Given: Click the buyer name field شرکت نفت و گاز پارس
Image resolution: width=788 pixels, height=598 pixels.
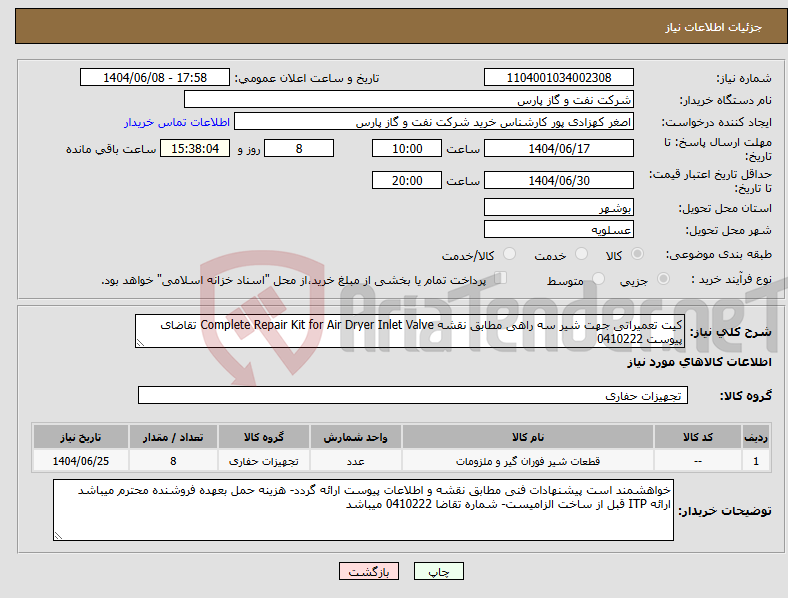Looking at the screenshot, I should click(409, 99).
